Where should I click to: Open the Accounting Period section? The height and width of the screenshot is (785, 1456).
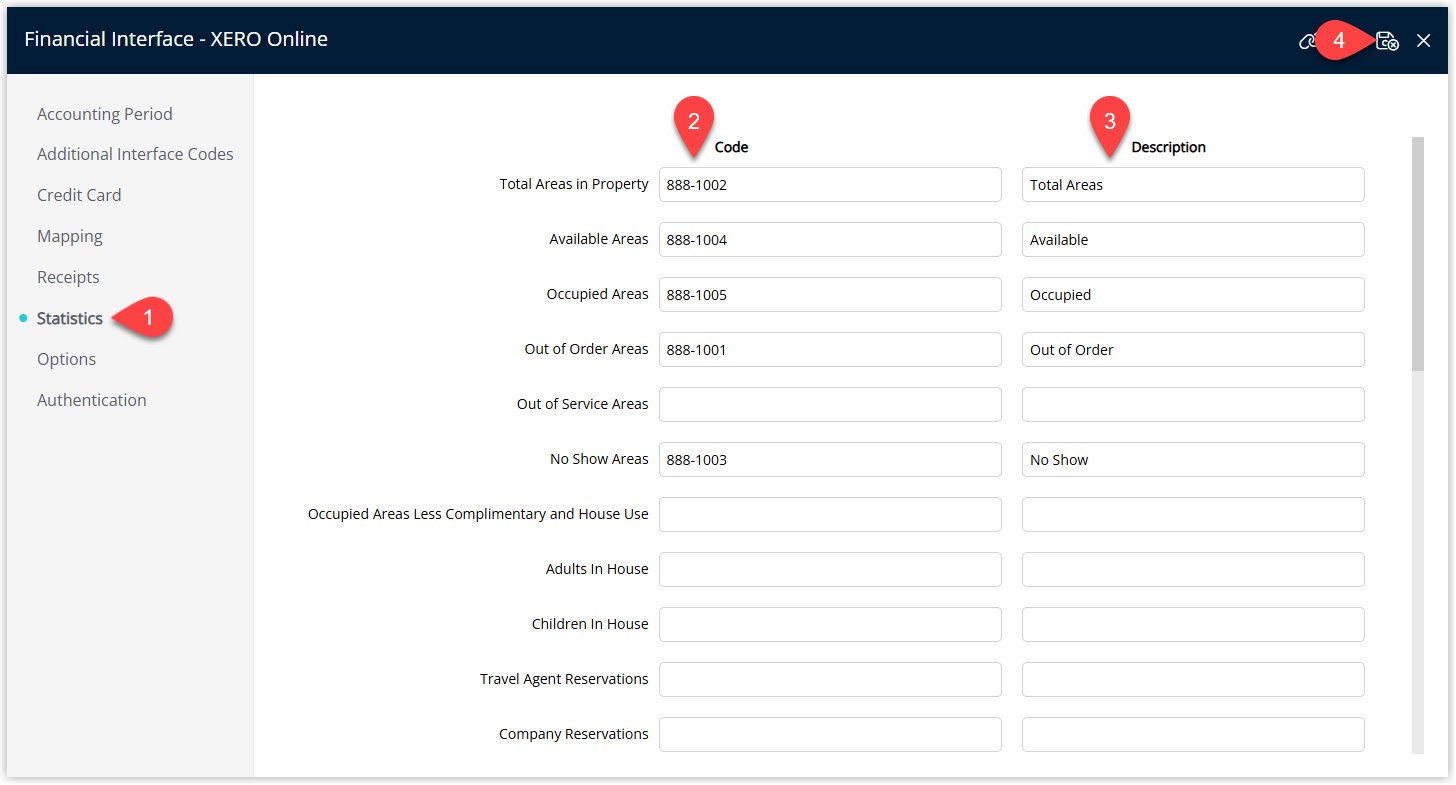click(105, 114)
